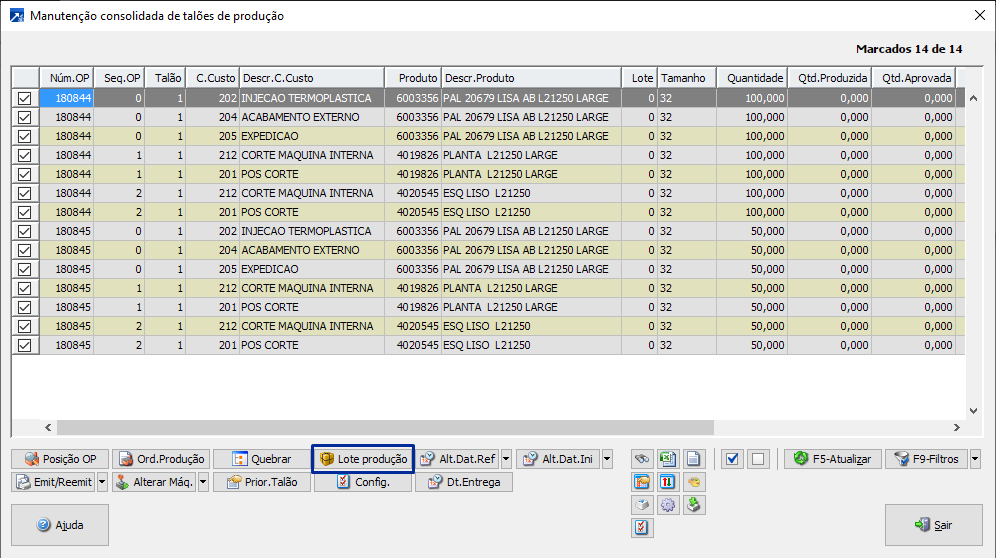Uncheck the first row INJECAO TERMOPLASTICA checkbox

(25, 98)
